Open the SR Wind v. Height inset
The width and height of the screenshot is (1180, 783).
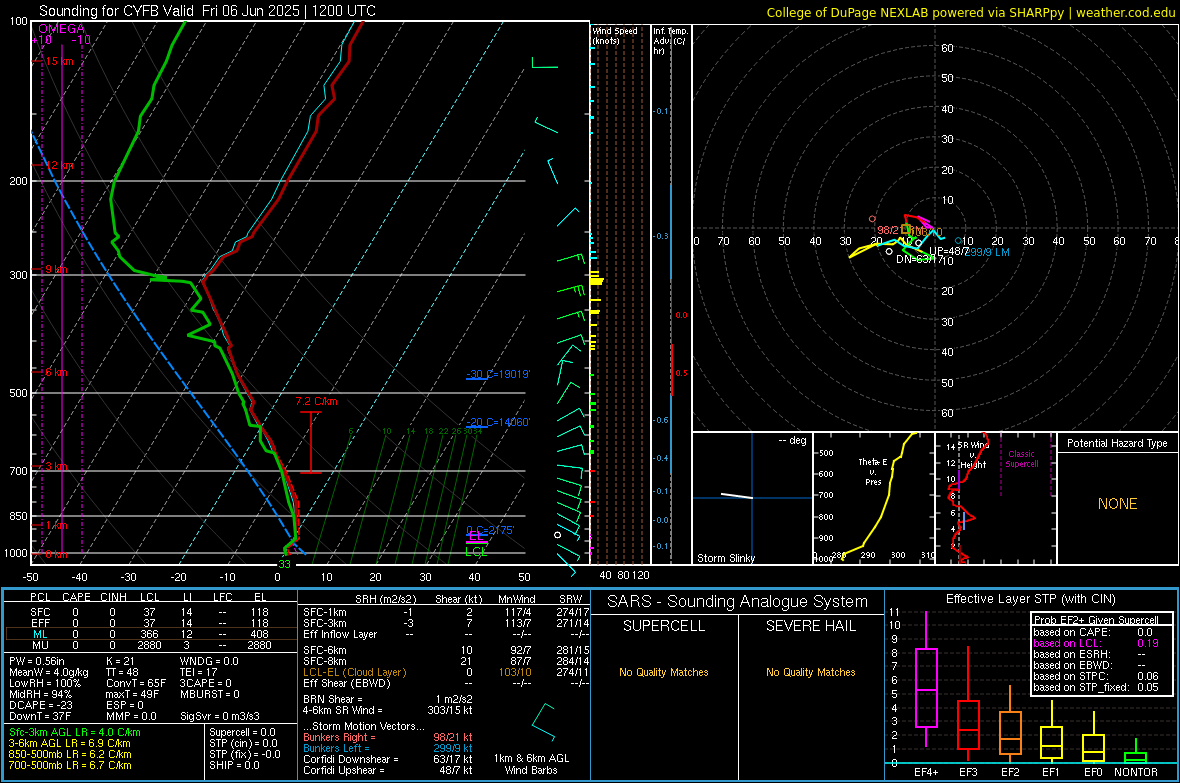tap(996, 498)
